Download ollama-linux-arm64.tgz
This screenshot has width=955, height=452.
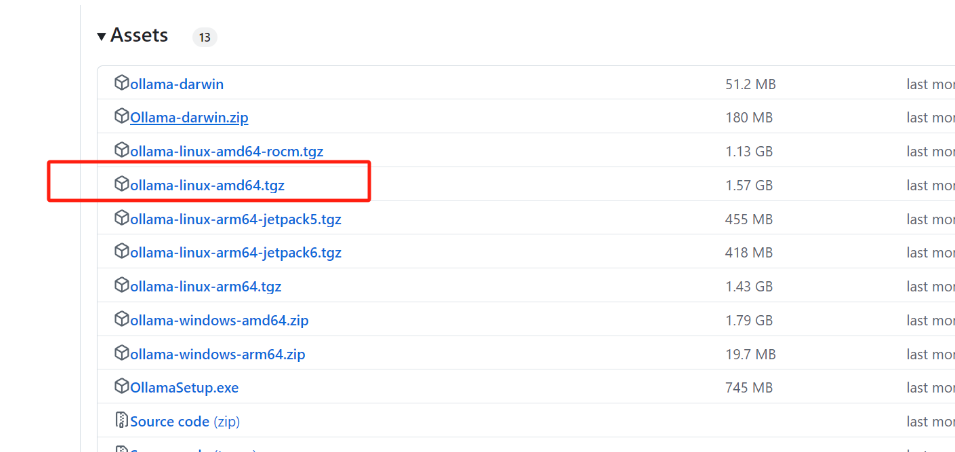[x=206, y=286]
